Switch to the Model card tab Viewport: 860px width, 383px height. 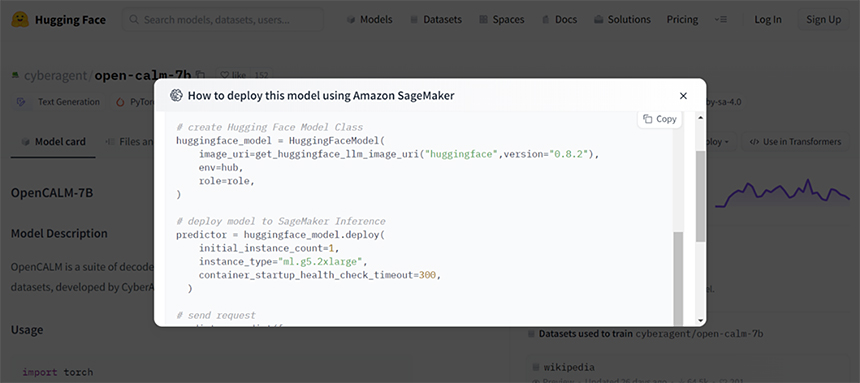(53, 142)
